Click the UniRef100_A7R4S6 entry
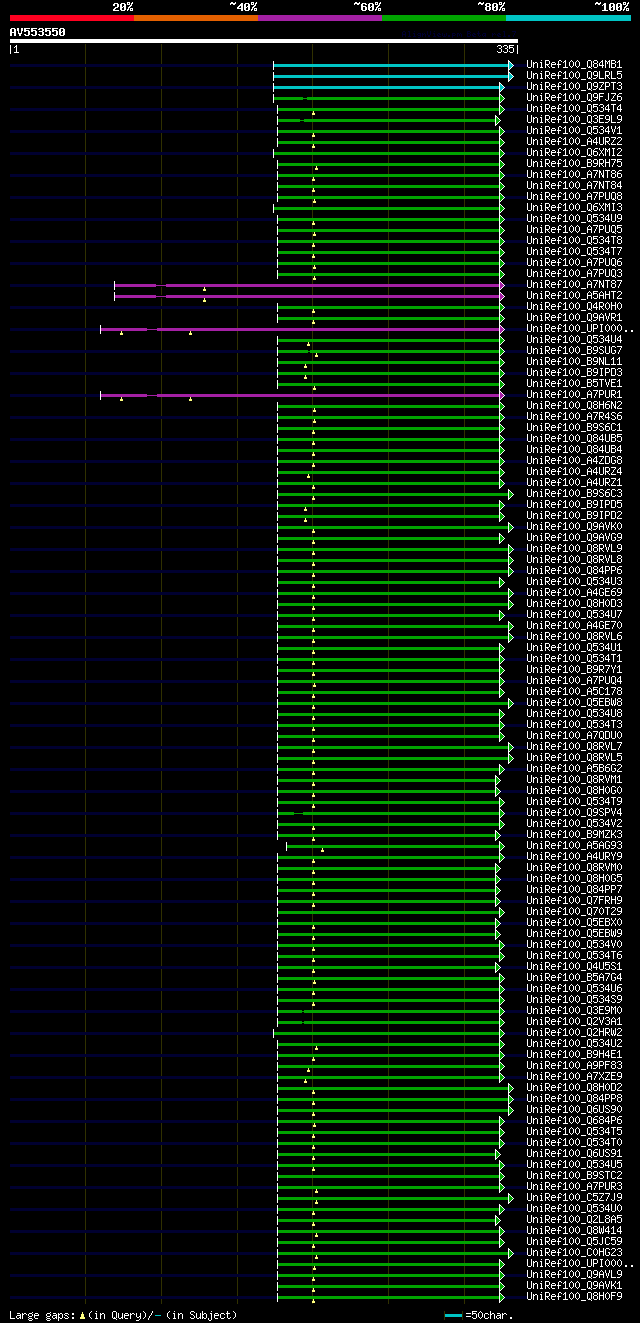640x1323 pixels. [574, 417]
